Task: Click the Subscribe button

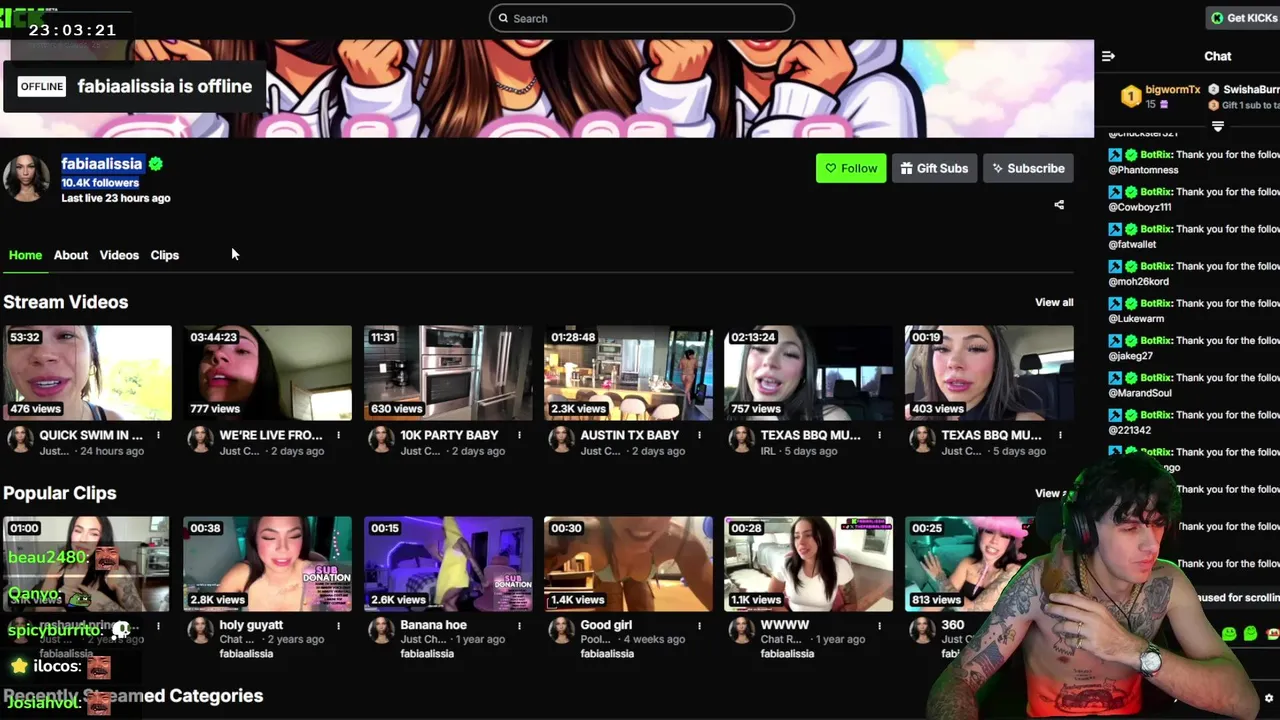Action: tap(1028, 168)
